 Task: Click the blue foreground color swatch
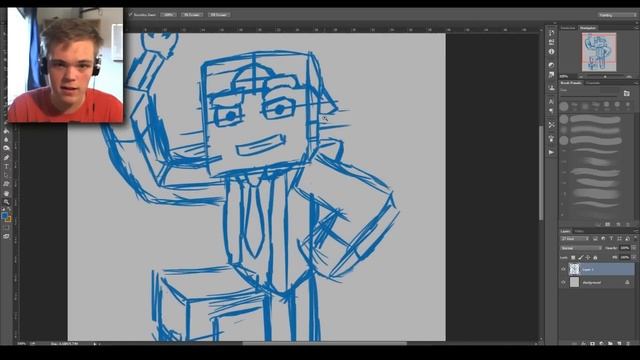tap(4, 216)
